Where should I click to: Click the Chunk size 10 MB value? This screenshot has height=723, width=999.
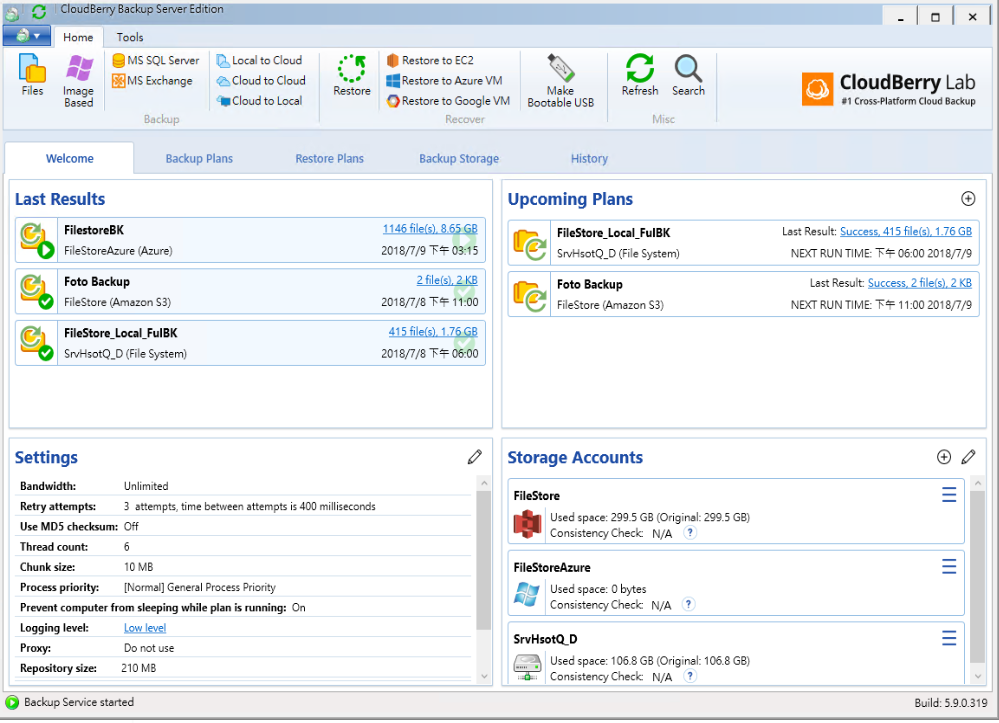click(x=138, y=567)
